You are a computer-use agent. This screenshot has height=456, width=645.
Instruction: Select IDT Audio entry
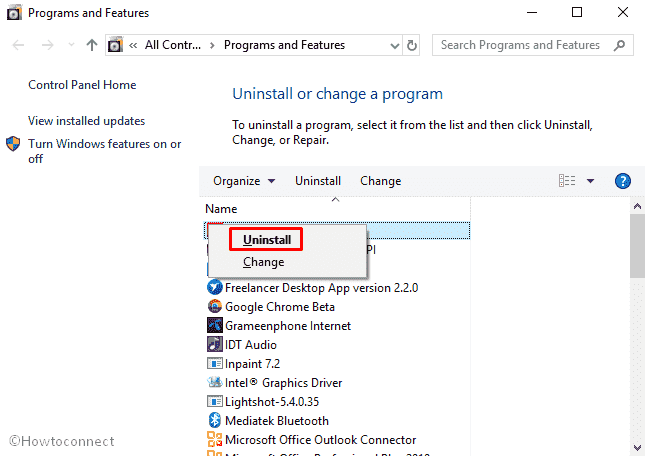click(251, 345)
